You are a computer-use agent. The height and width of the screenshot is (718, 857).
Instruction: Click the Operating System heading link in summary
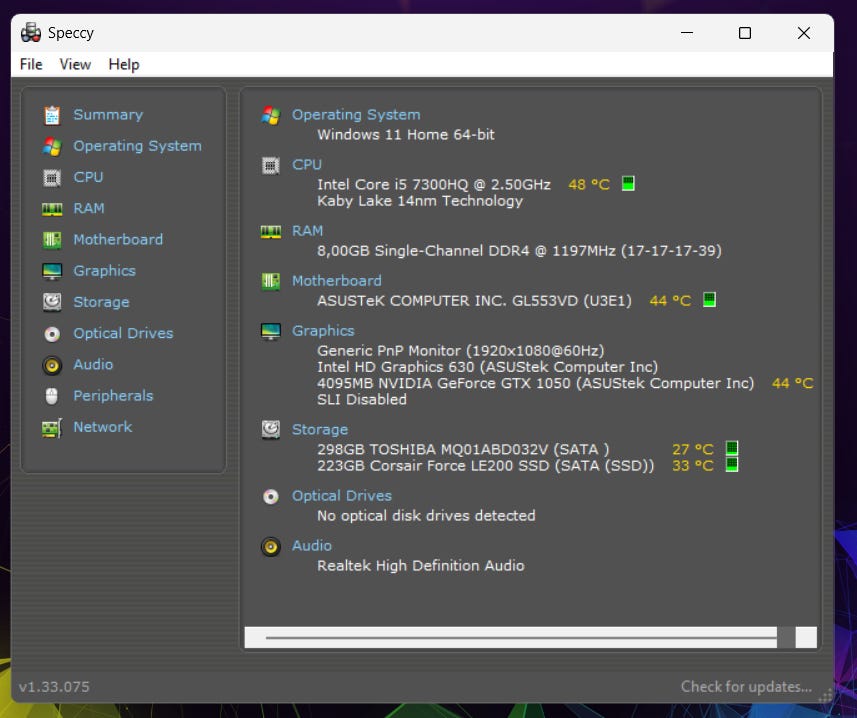[x=356, y=115]
